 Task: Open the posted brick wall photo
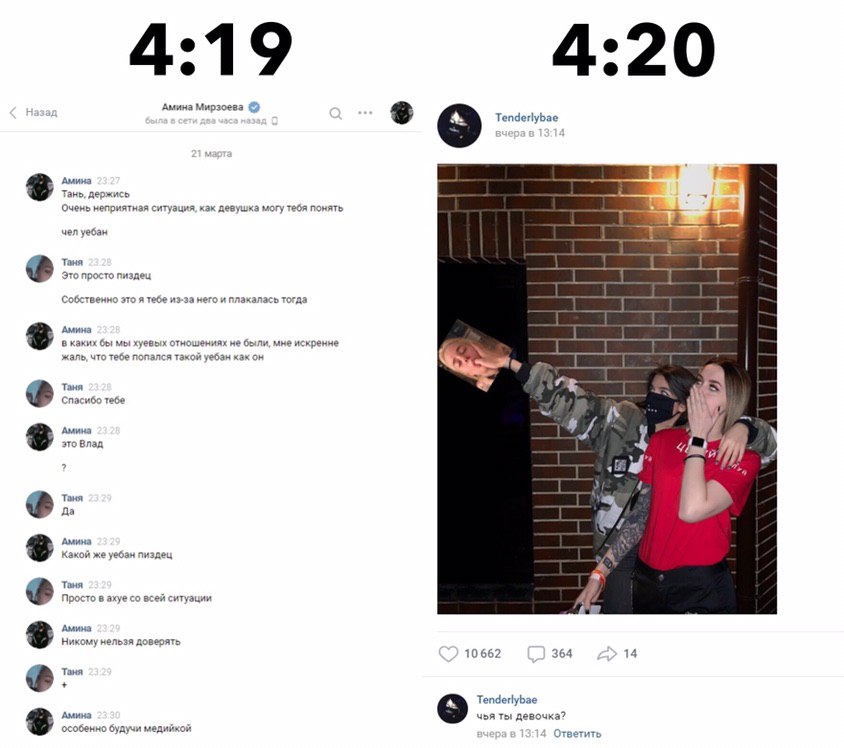point(607,389)
